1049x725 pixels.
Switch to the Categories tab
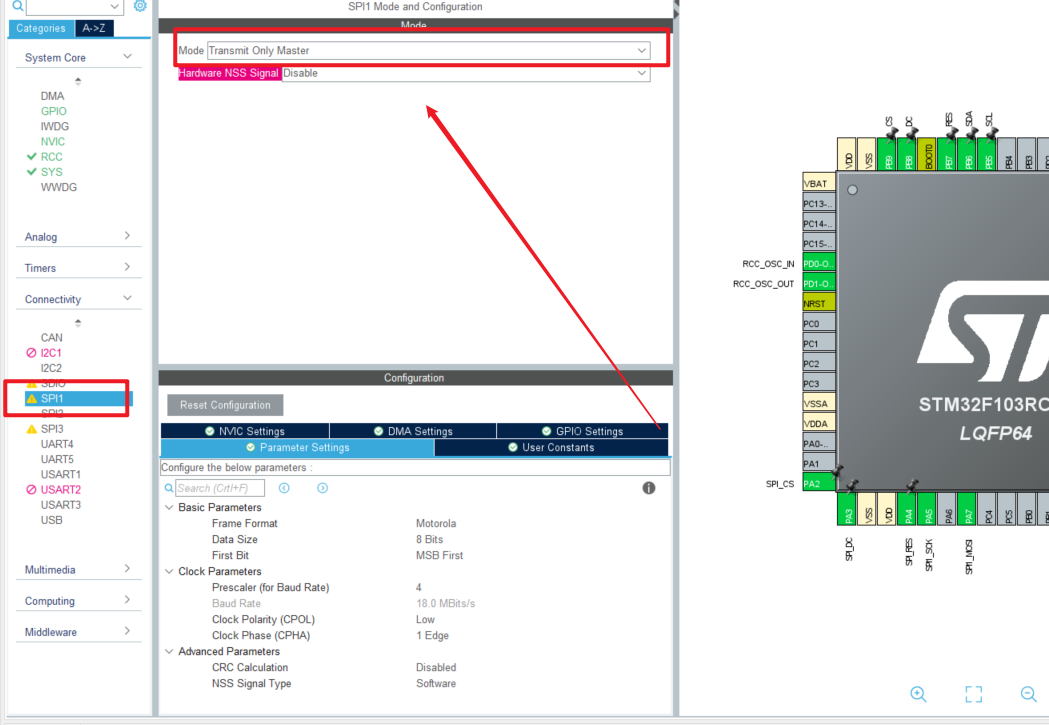[x=41, y=28]
